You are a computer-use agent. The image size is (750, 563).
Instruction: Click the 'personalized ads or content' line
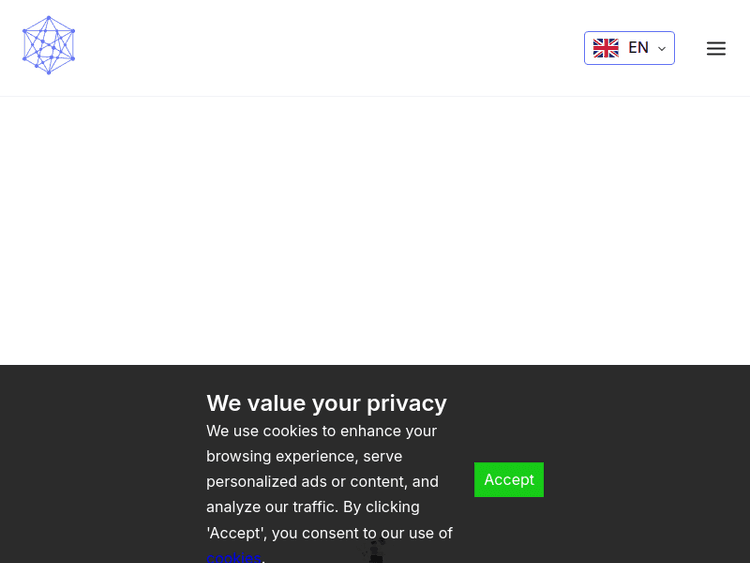(322, 481)
